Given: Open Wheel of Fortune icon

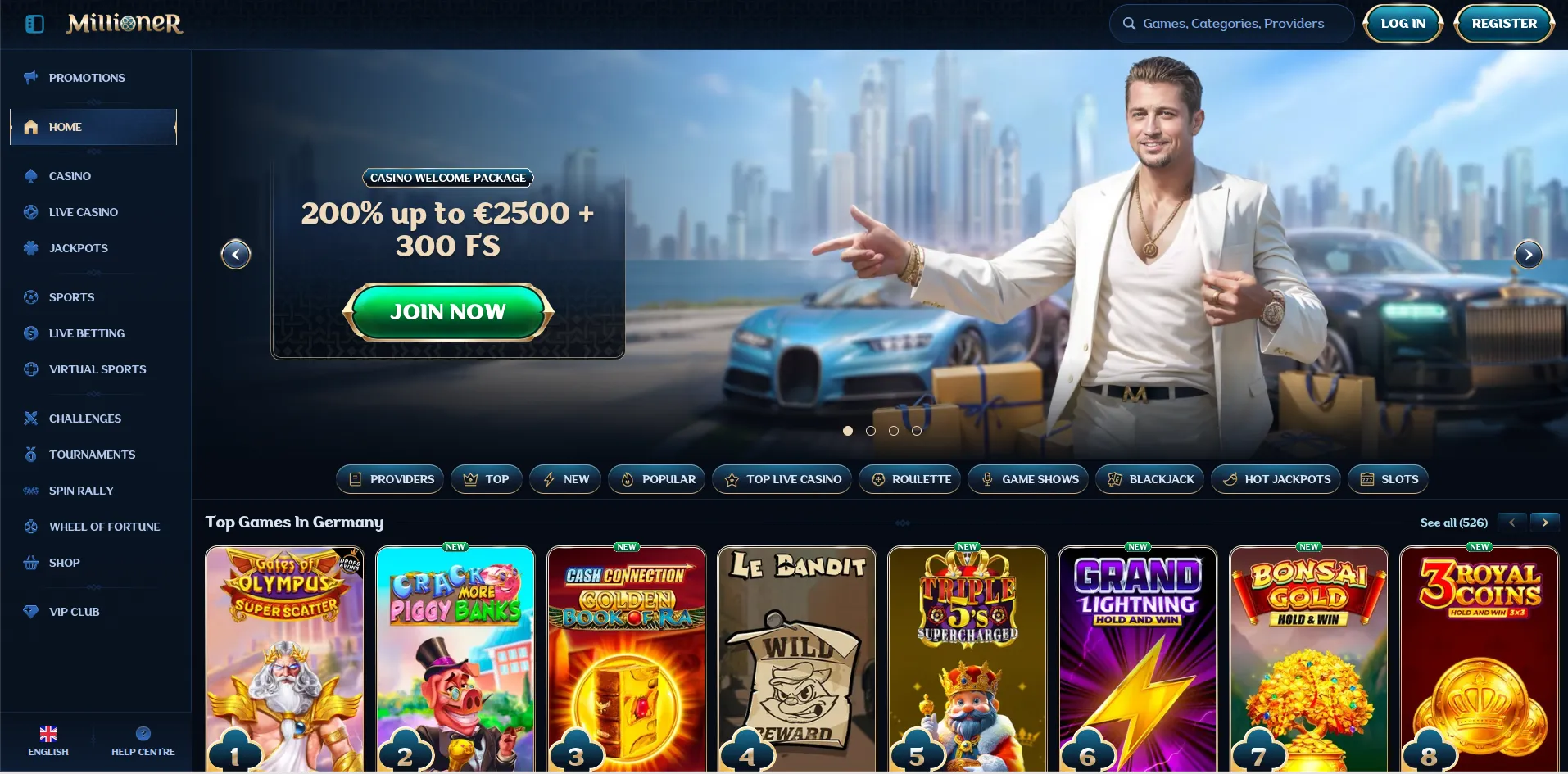Looking at the screenshot, I should 31,527.
